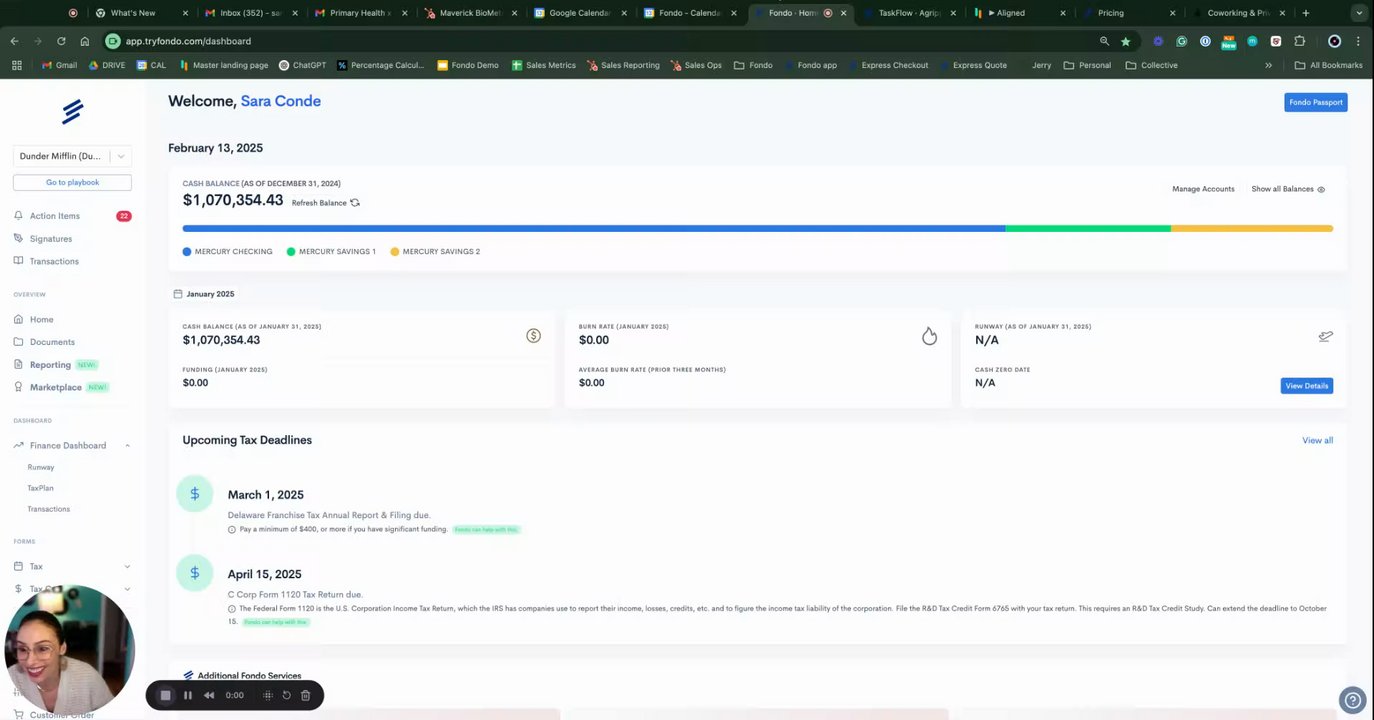Click Refresh Balance icon
Viewport: 1374px width, 720px height.
(355, 203)
